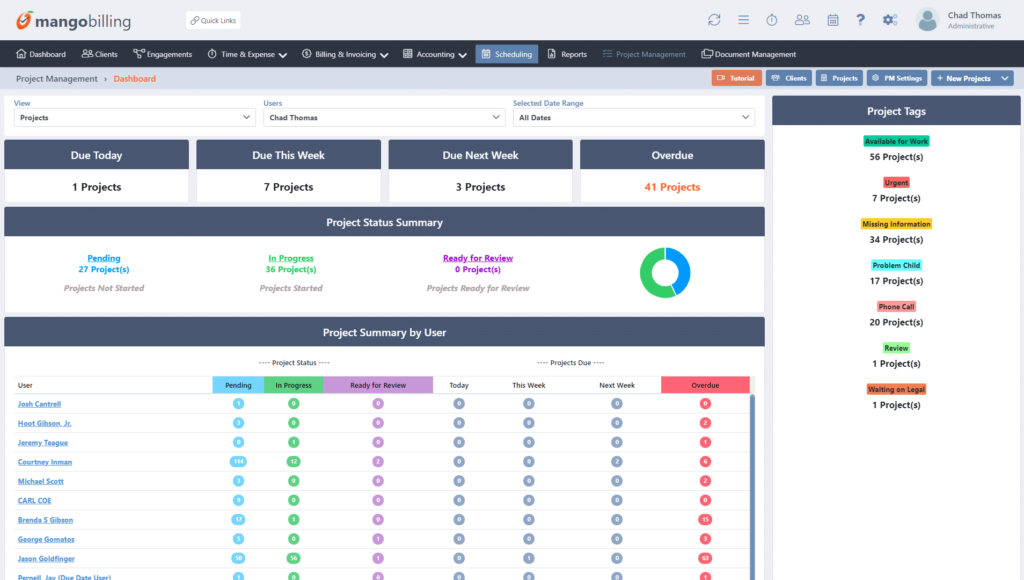The height and width of the screenshot is (580, 1024).
Task: Click the 41 Projects overdue count
Action: click(672, 187)
